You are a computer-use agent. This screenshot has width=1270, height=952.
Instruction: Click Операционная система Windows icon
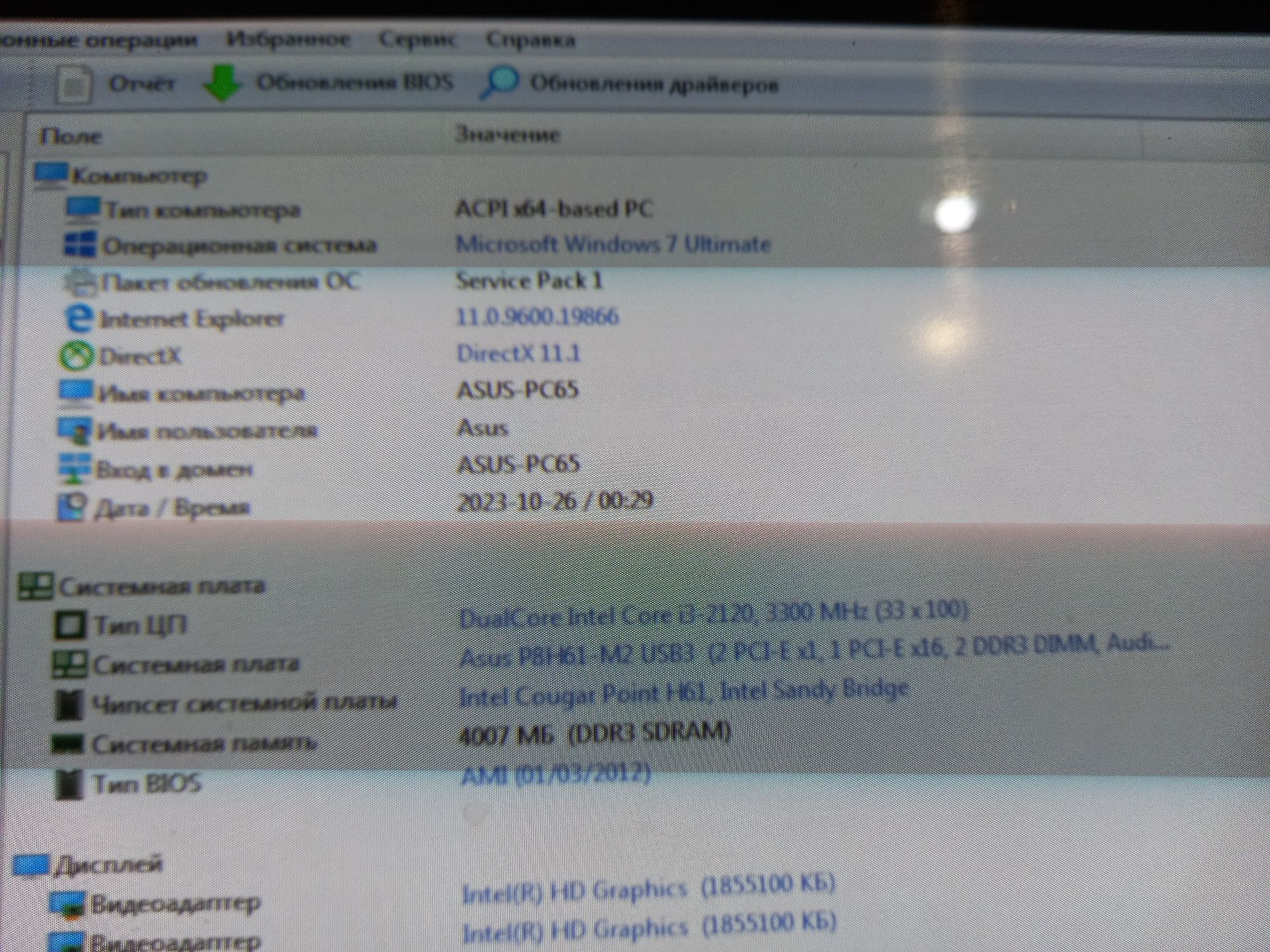pos(81,245)
